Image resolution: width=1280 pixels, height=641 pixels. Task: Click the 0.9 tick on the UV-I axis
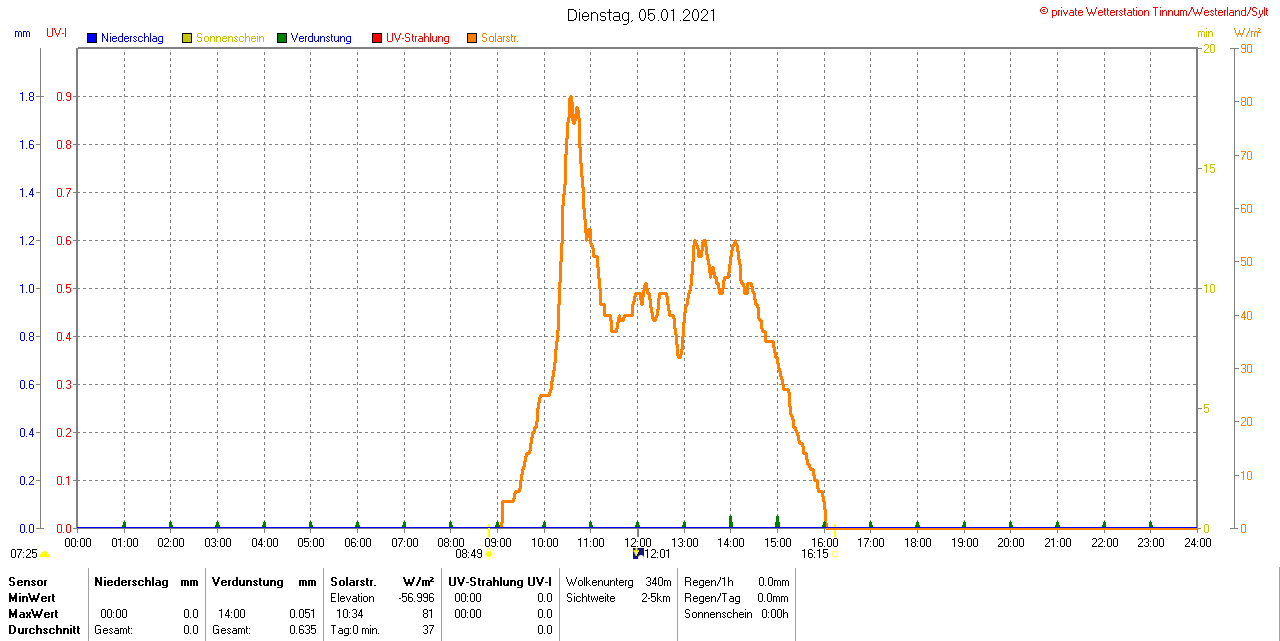(x=64, y=97)
